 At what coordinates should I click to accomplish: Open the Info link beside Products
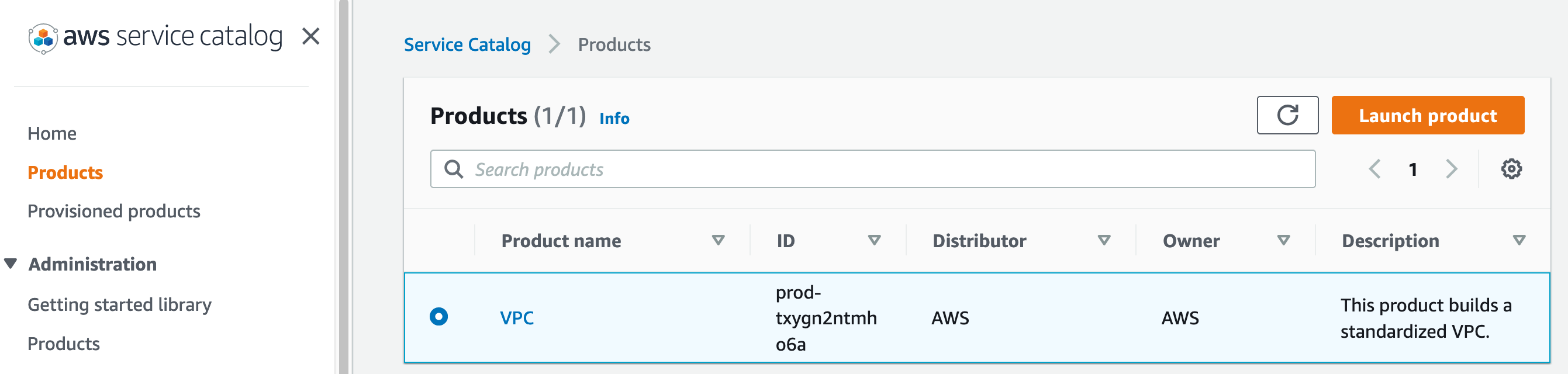coord(614,118)
